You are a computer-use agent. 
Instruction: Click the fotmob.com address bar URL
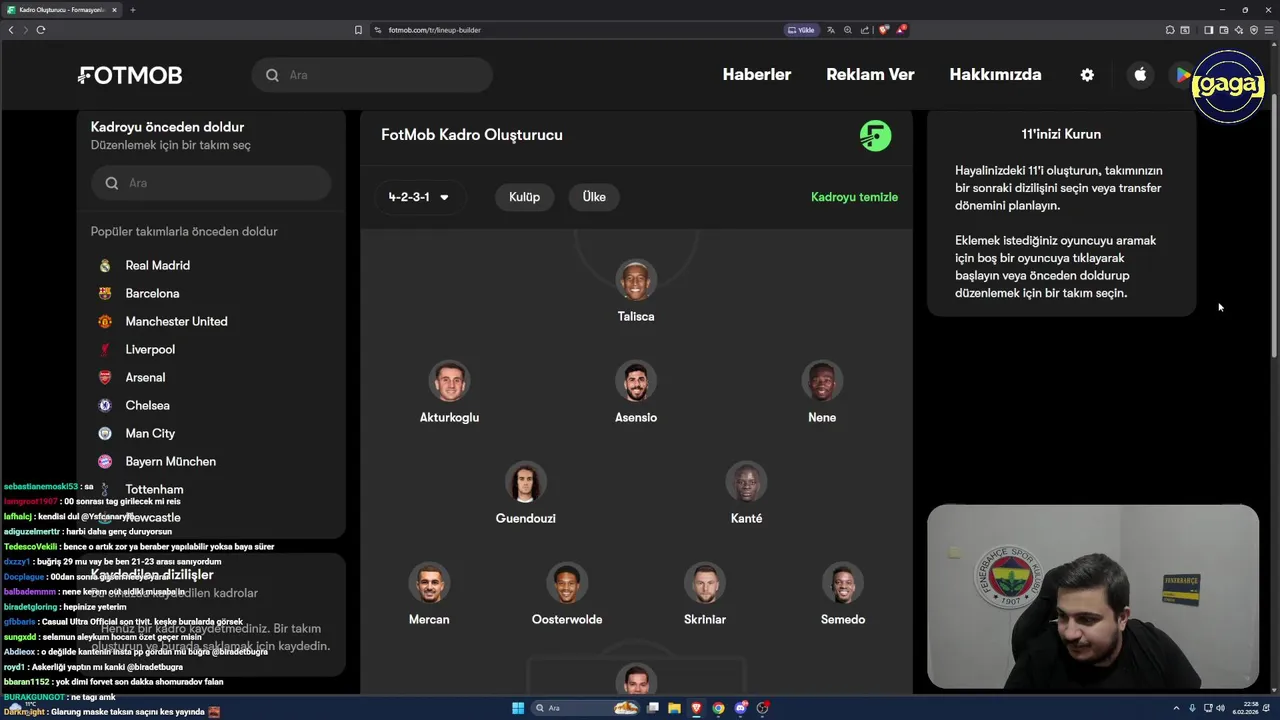coord(435,30)
